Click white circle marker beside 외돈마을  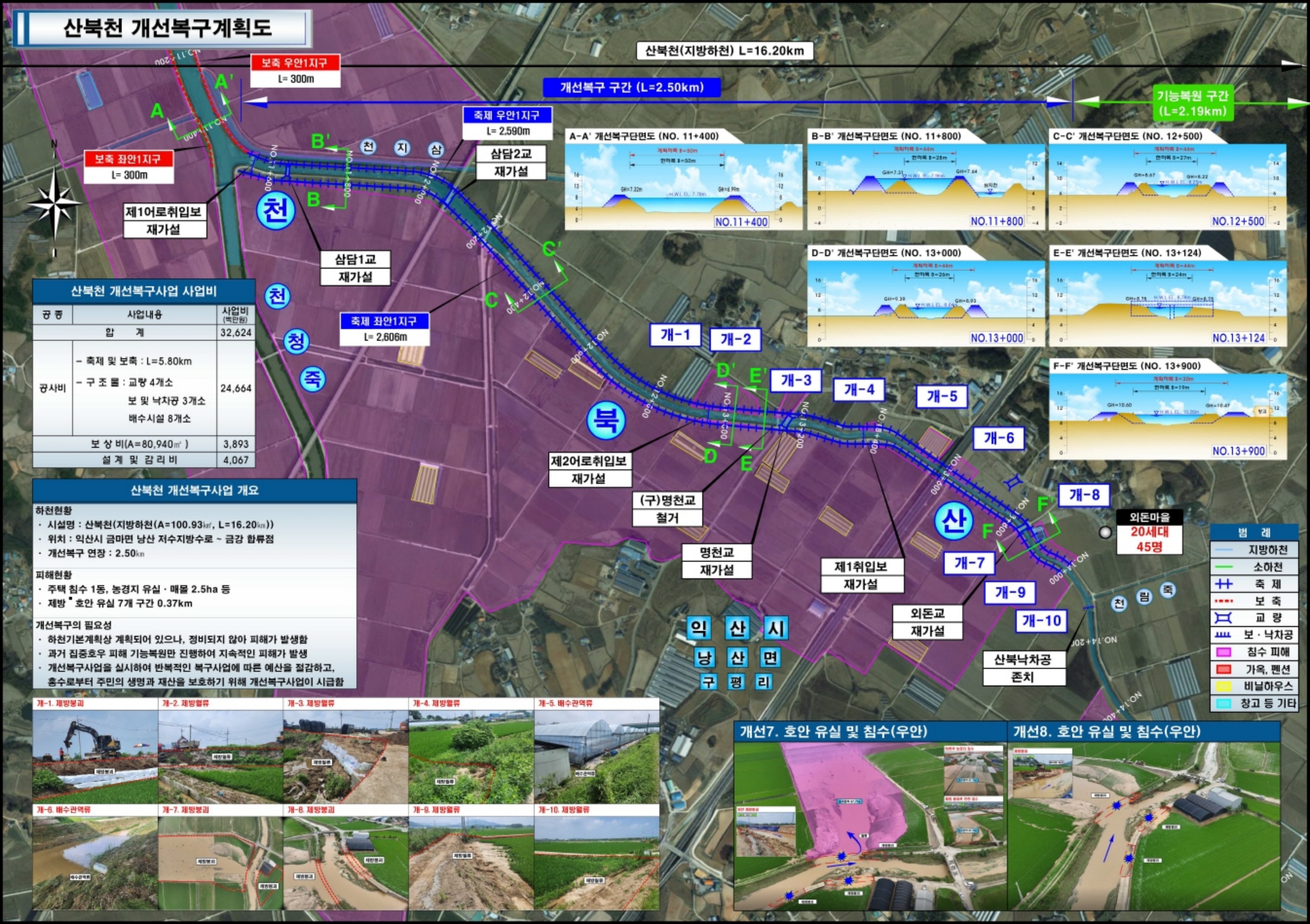(1105, 532)
